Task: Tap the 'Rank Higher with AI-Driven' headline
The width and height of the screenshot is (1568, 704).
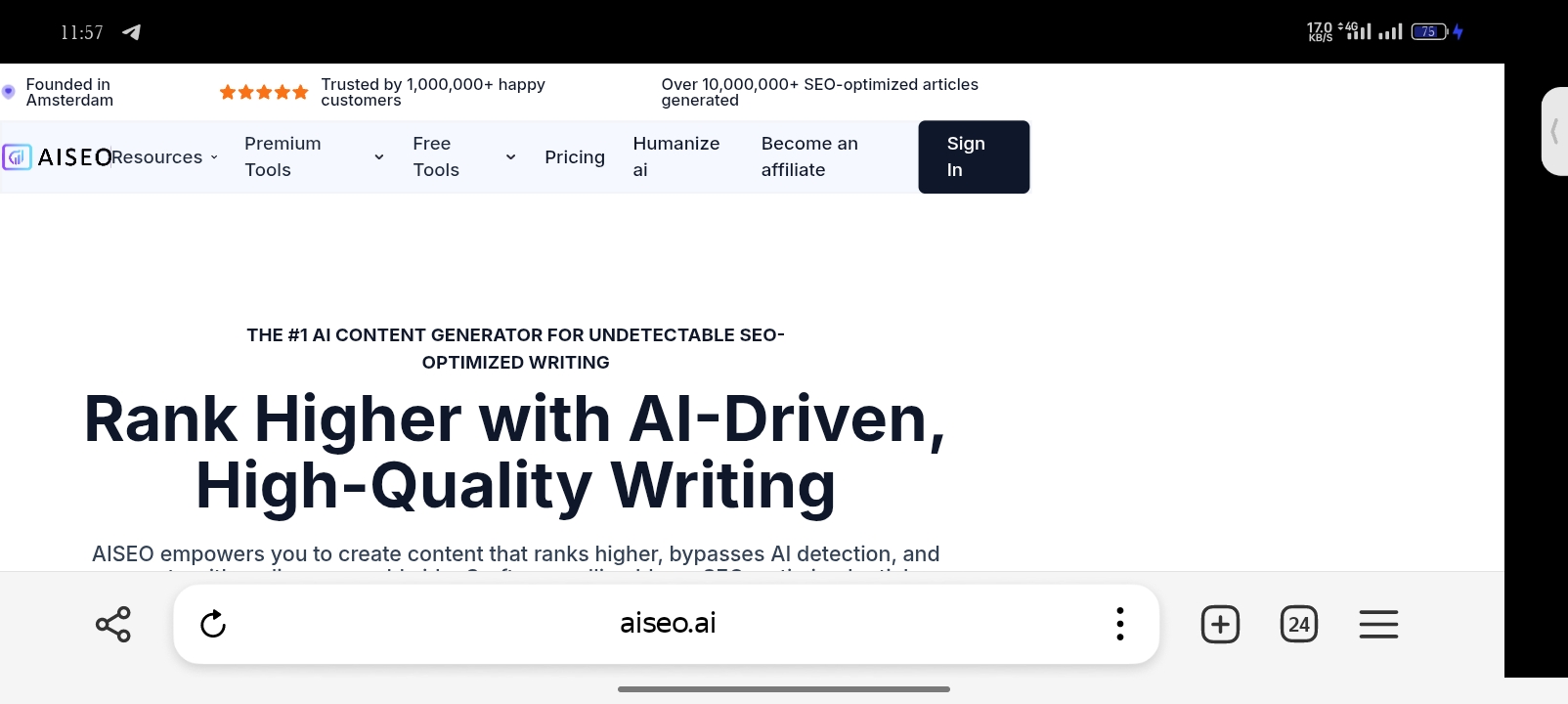Action: (x=515, y=452)
